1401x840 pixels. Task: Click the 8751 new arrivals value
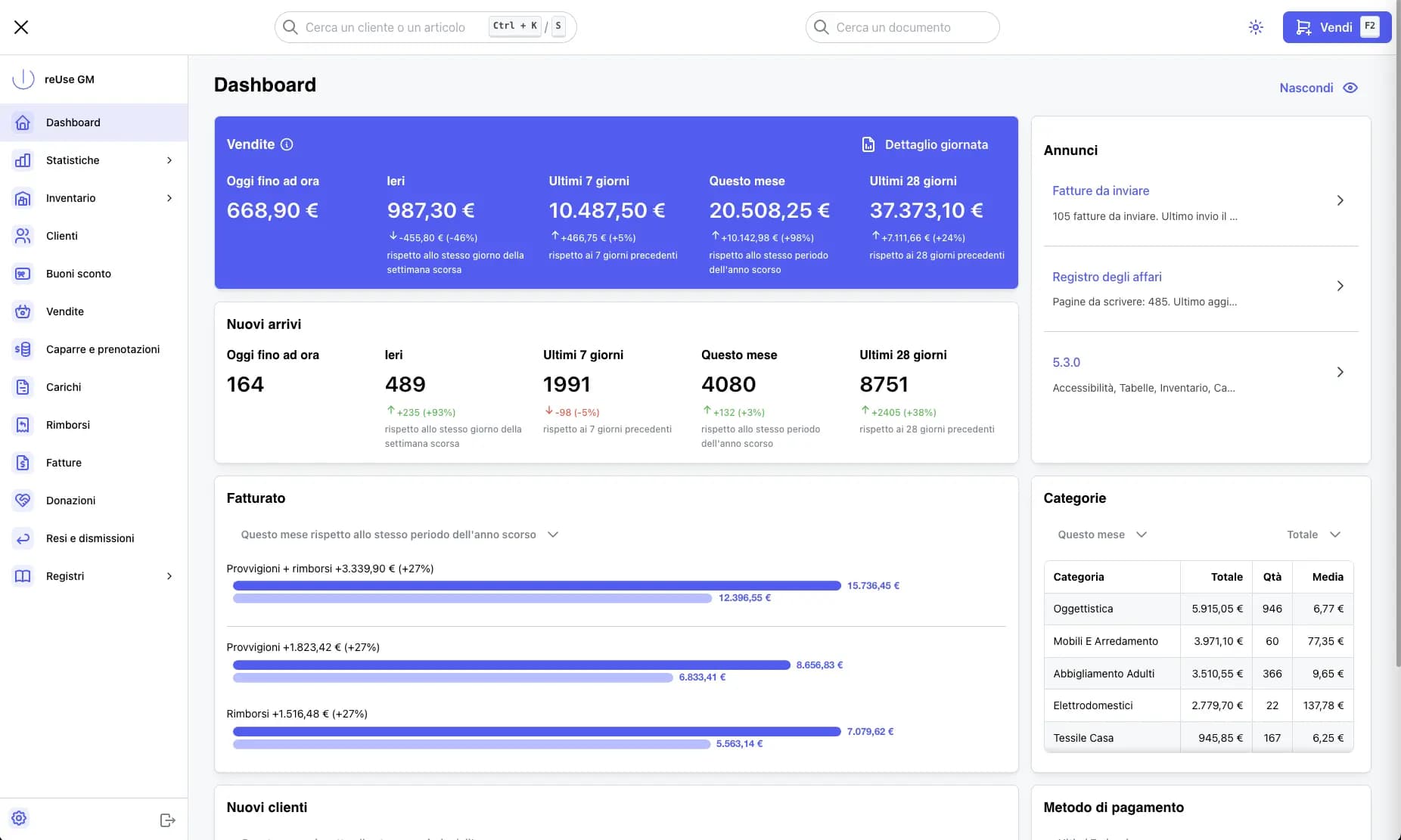[884, 384]
